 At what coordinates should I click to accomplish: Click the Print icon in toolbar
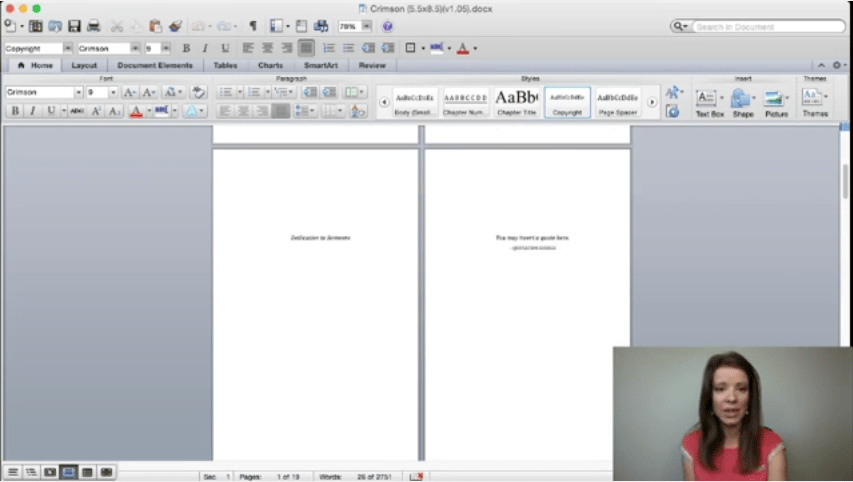93,26
